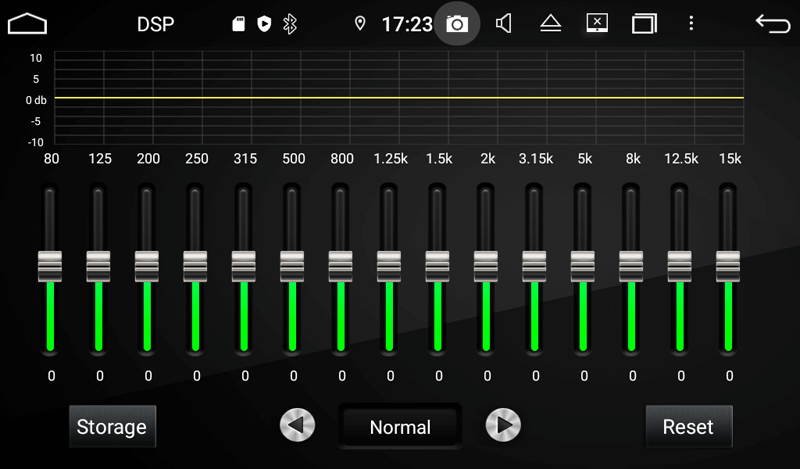Viewport: 800px width, 469px height.
Task: Click the 1.5k slider handle
Action: [437, 266]
